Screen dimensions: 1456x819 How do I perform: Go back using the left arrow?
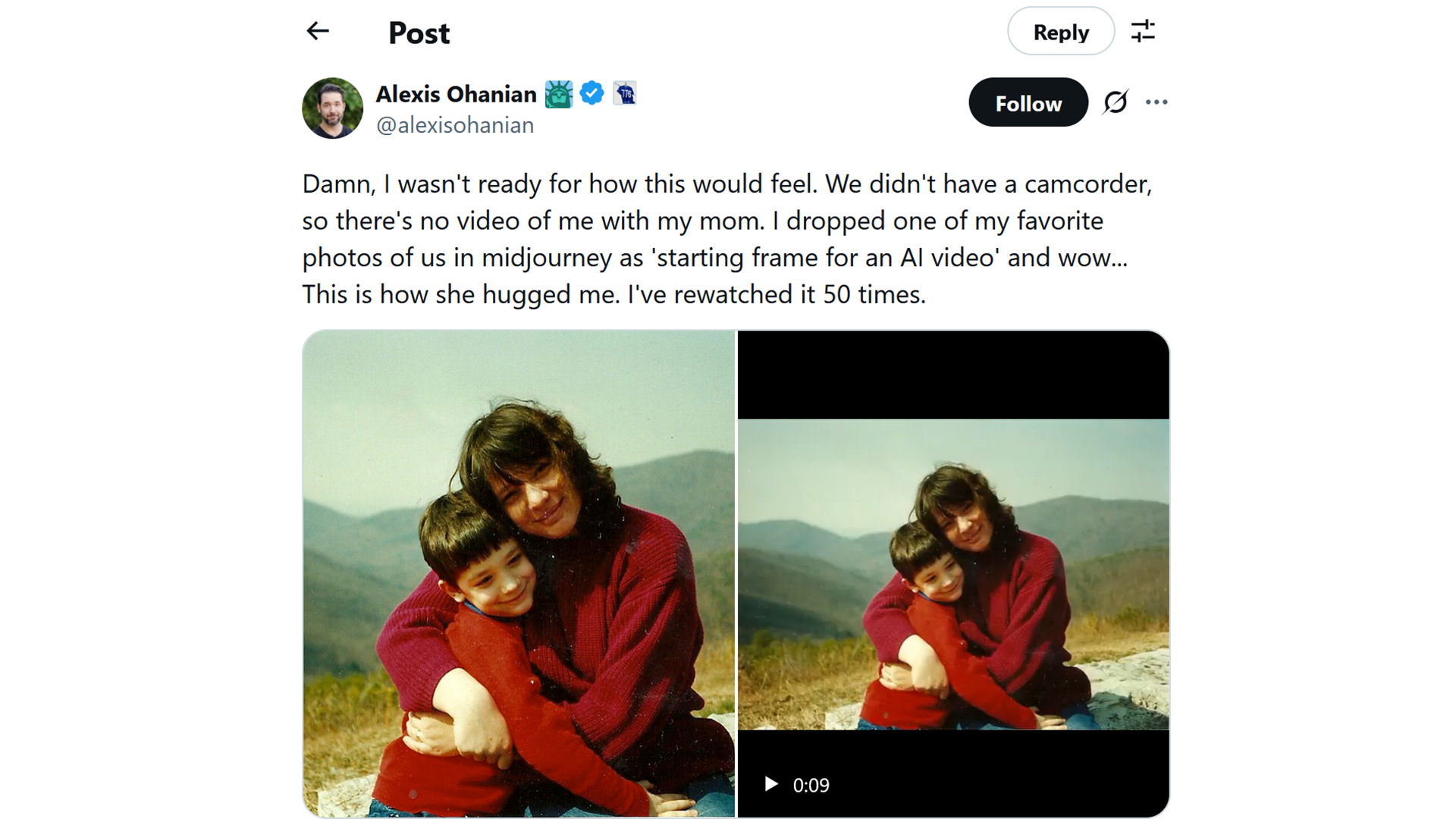tap(318, 31)
